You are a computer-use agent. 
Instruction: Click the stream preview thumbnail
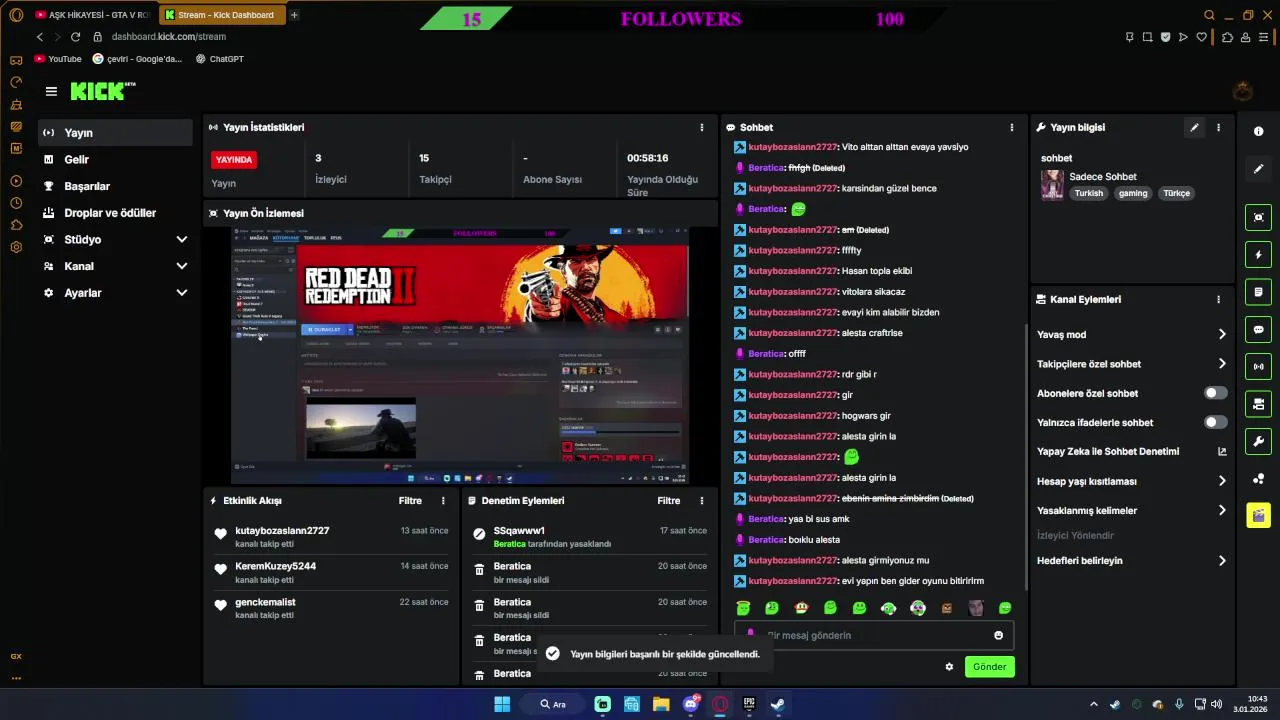tap(460, 355)
